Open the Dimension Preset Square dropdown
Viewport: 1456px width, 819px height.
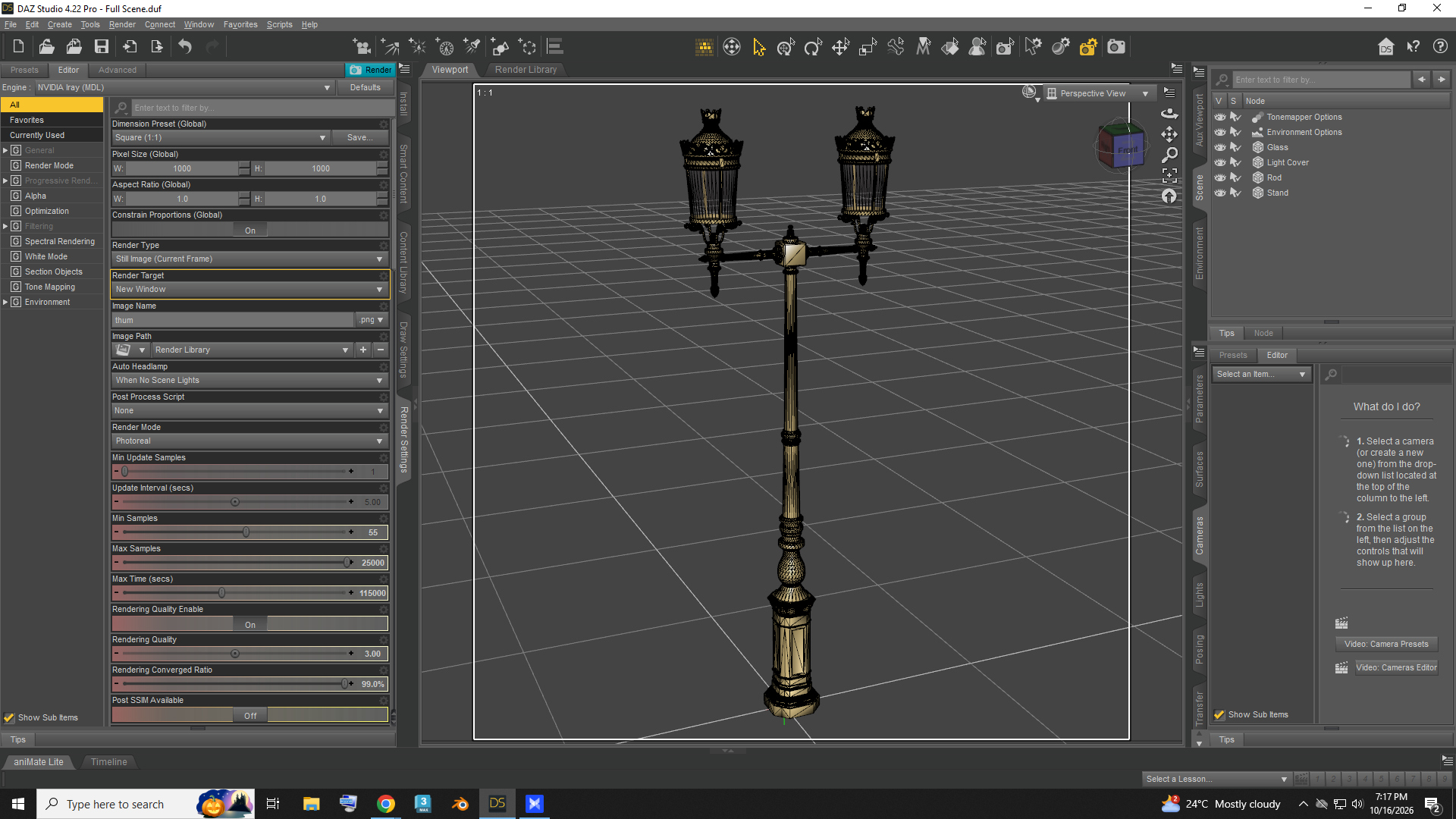(x=220, y=137)
